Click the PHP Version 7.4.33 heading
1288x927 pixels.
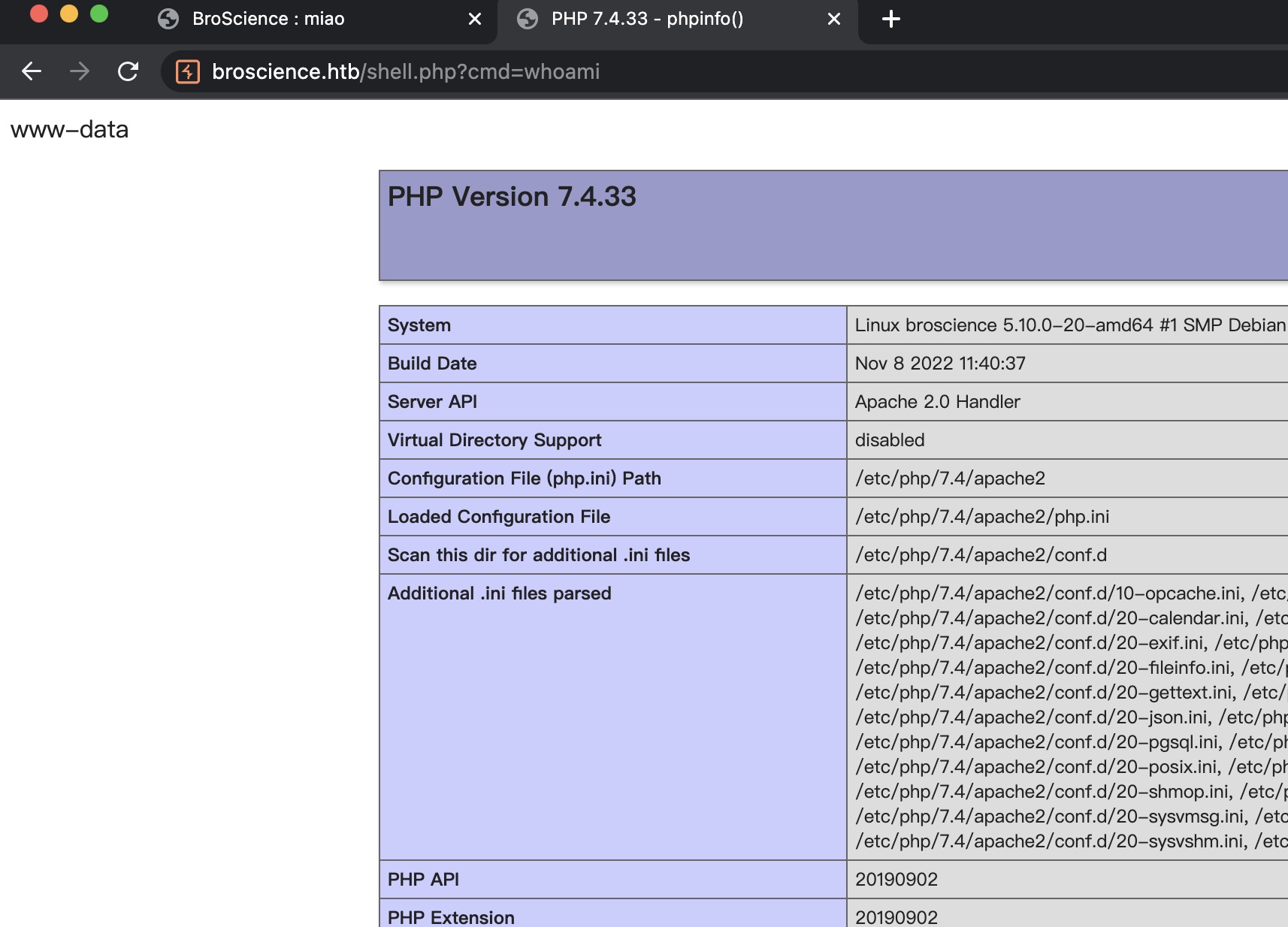pyautogui.click(x=512, y=197)
